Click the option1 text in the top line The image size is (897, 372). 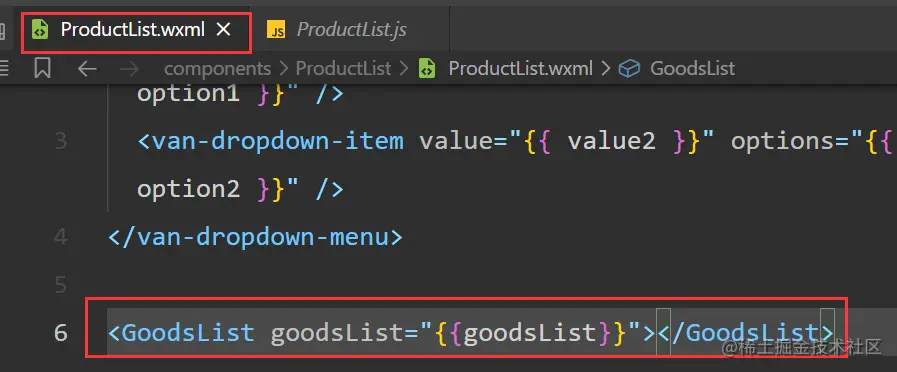coord(188,93)
